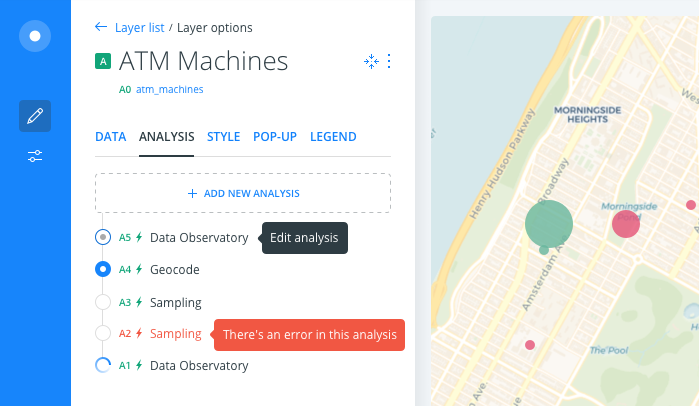Click the back arrow beside Layer list

pos(101,27)
